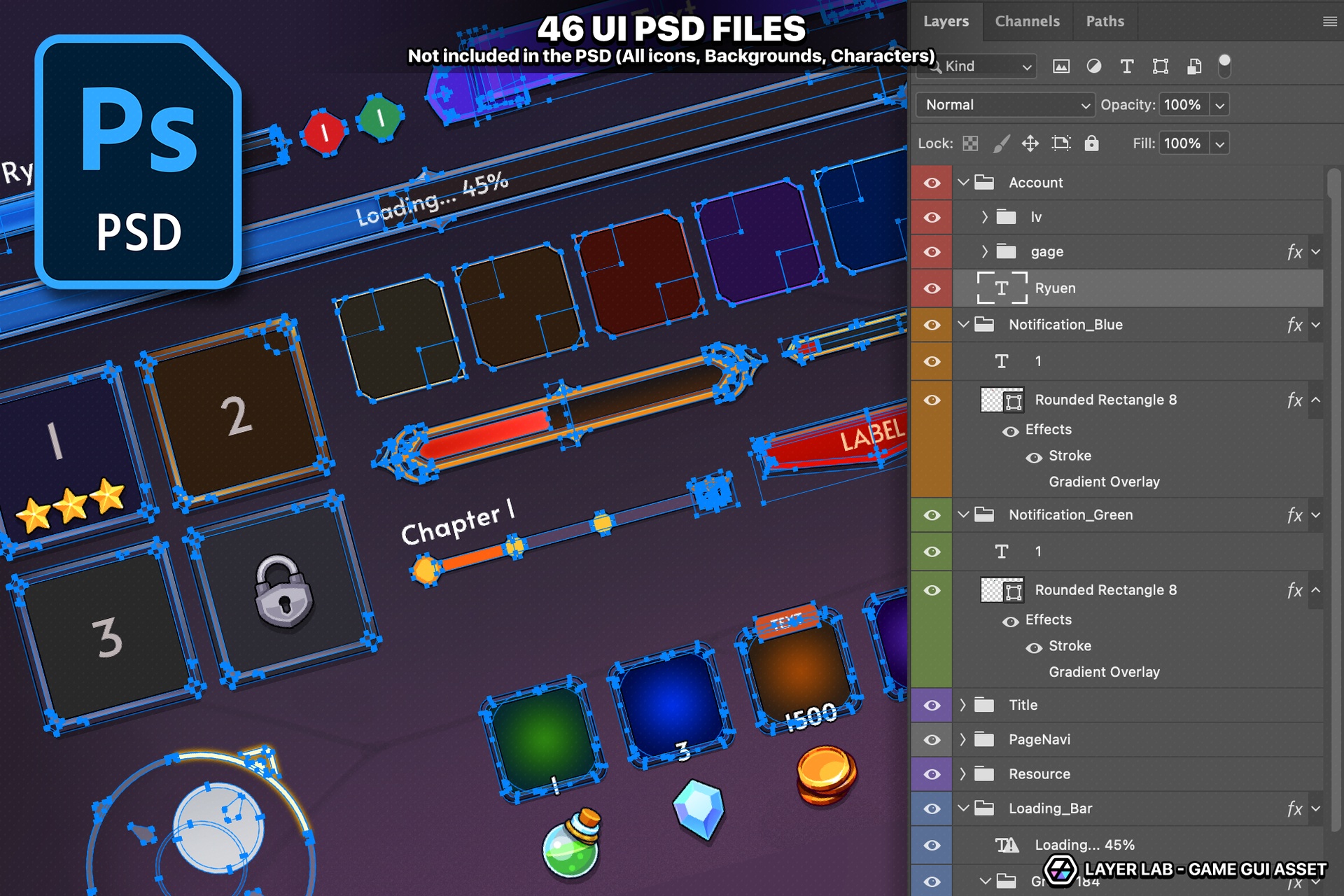This screenshot has height=896, width=1344.
Task: Expand the PageNavi folder
Action: point(962,739)
